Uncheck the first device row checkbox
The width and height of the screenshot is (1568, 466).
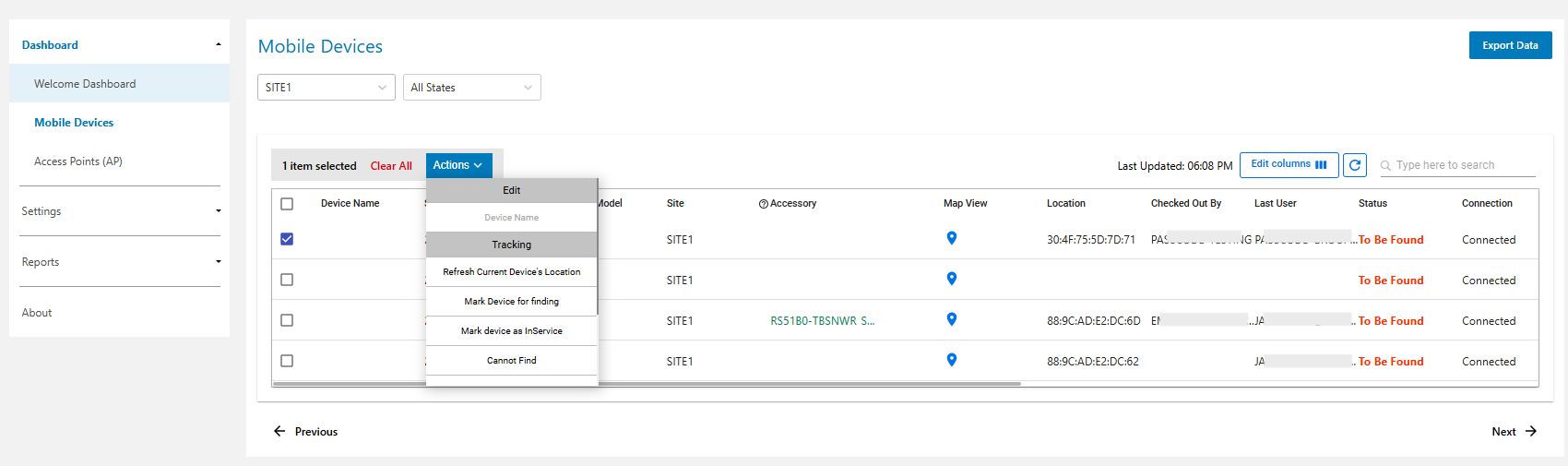pos(287,239)
